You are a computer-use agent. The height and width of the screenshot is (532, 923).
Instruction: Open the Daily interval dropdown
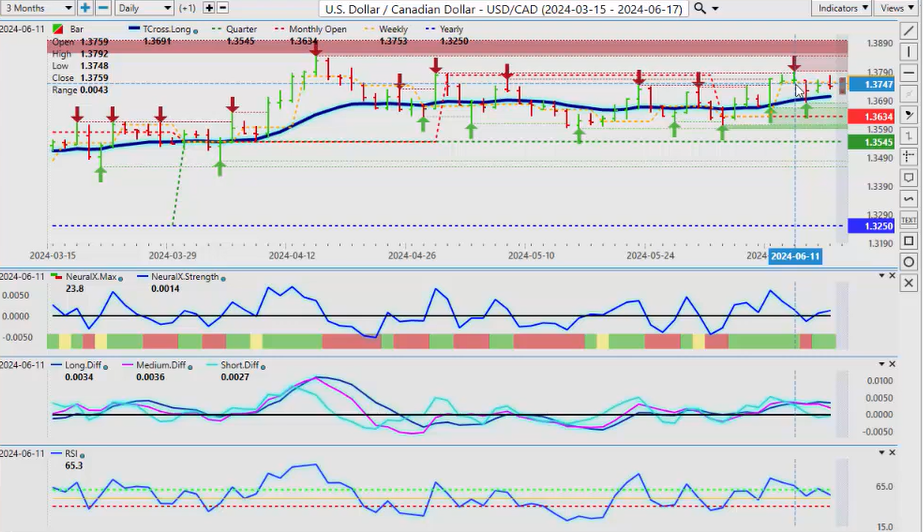[x=144, y=8]
